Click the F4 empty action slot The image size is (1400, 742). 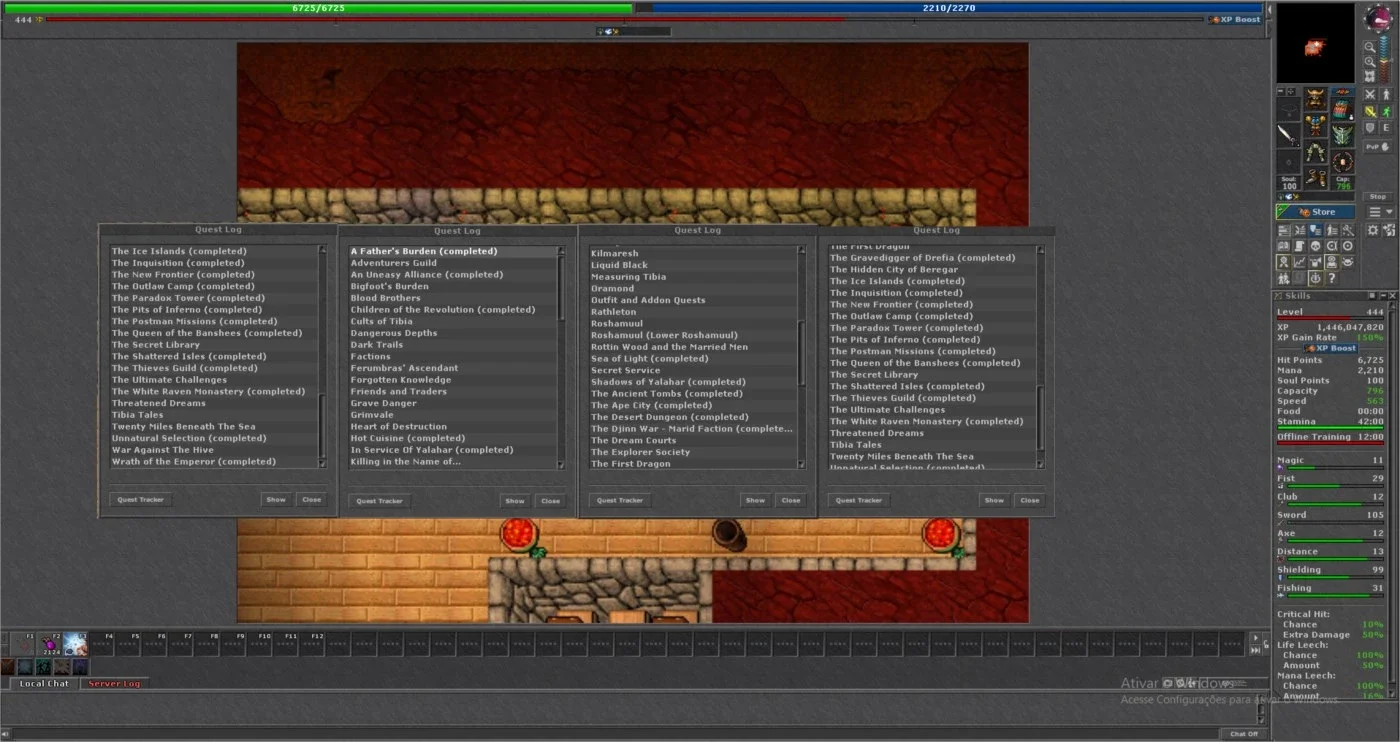click(x=102, y=644)
